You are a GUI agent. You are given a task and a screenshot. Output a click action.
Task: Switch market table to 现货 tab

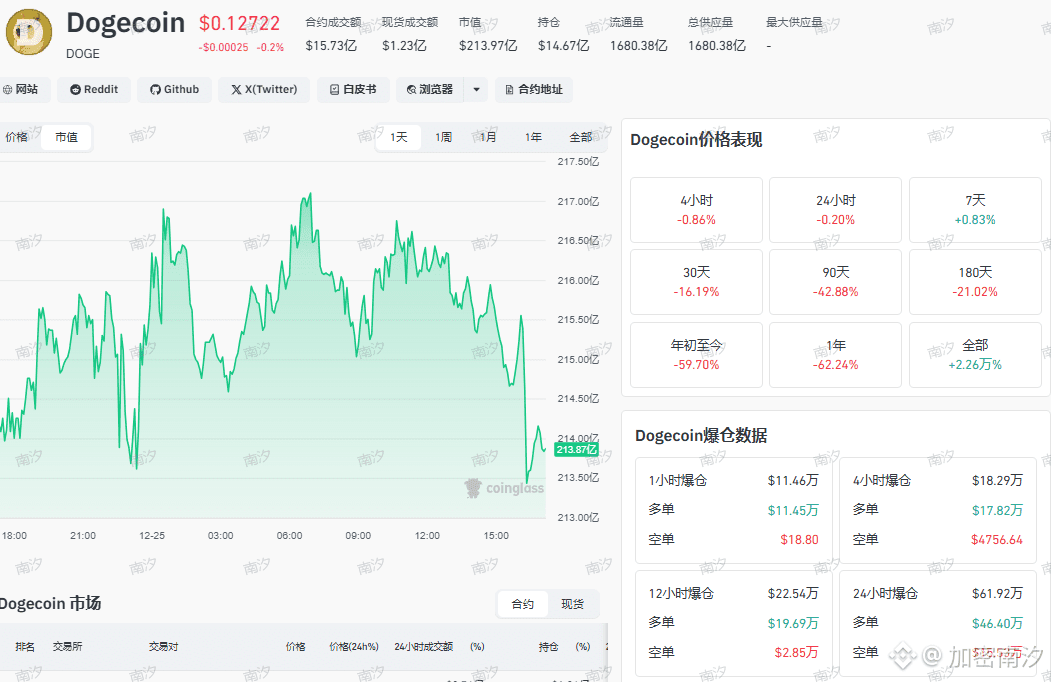click(x=572, y=604)
